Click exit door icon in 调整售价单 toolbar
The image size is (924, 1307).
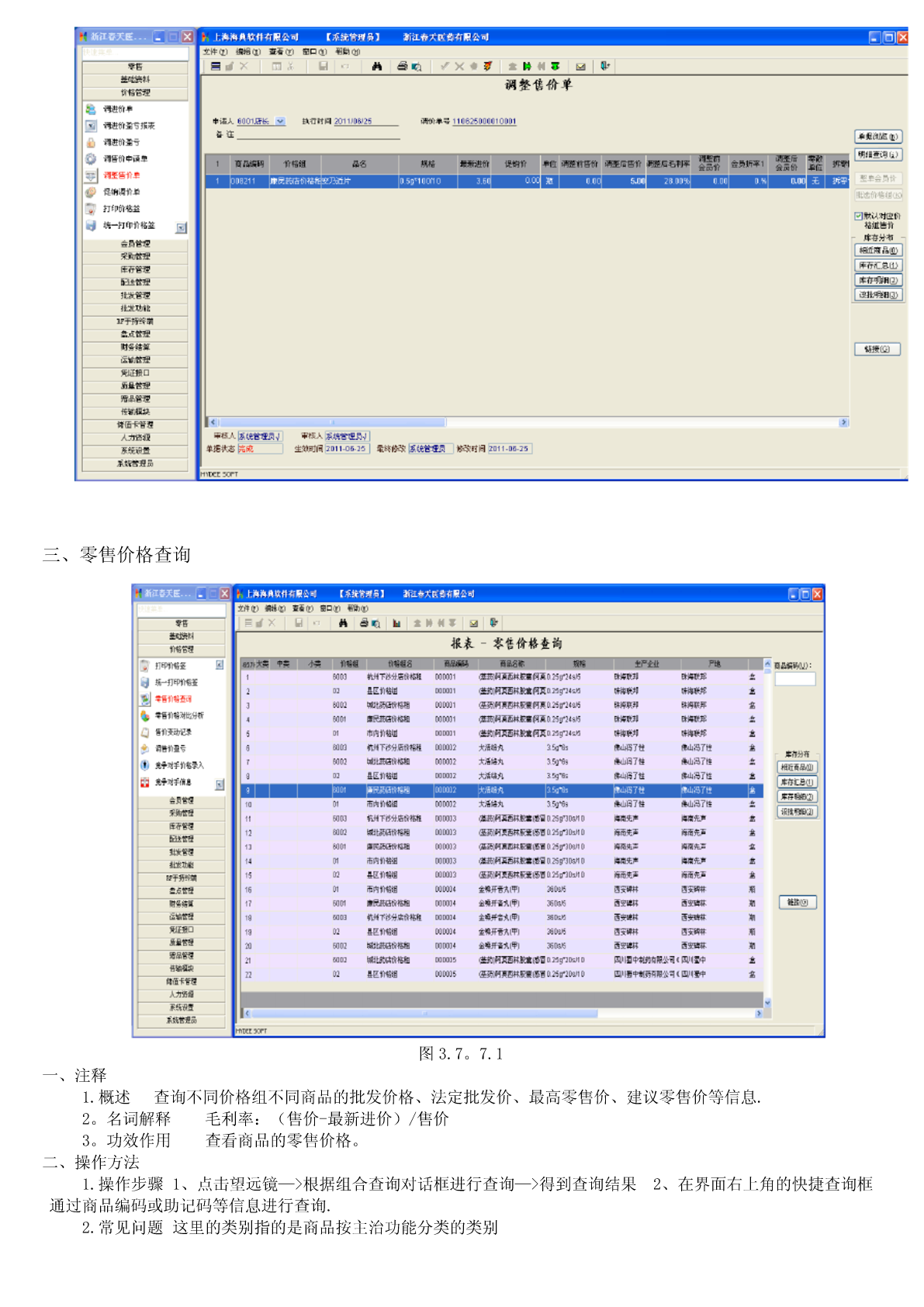pos(605,67)
